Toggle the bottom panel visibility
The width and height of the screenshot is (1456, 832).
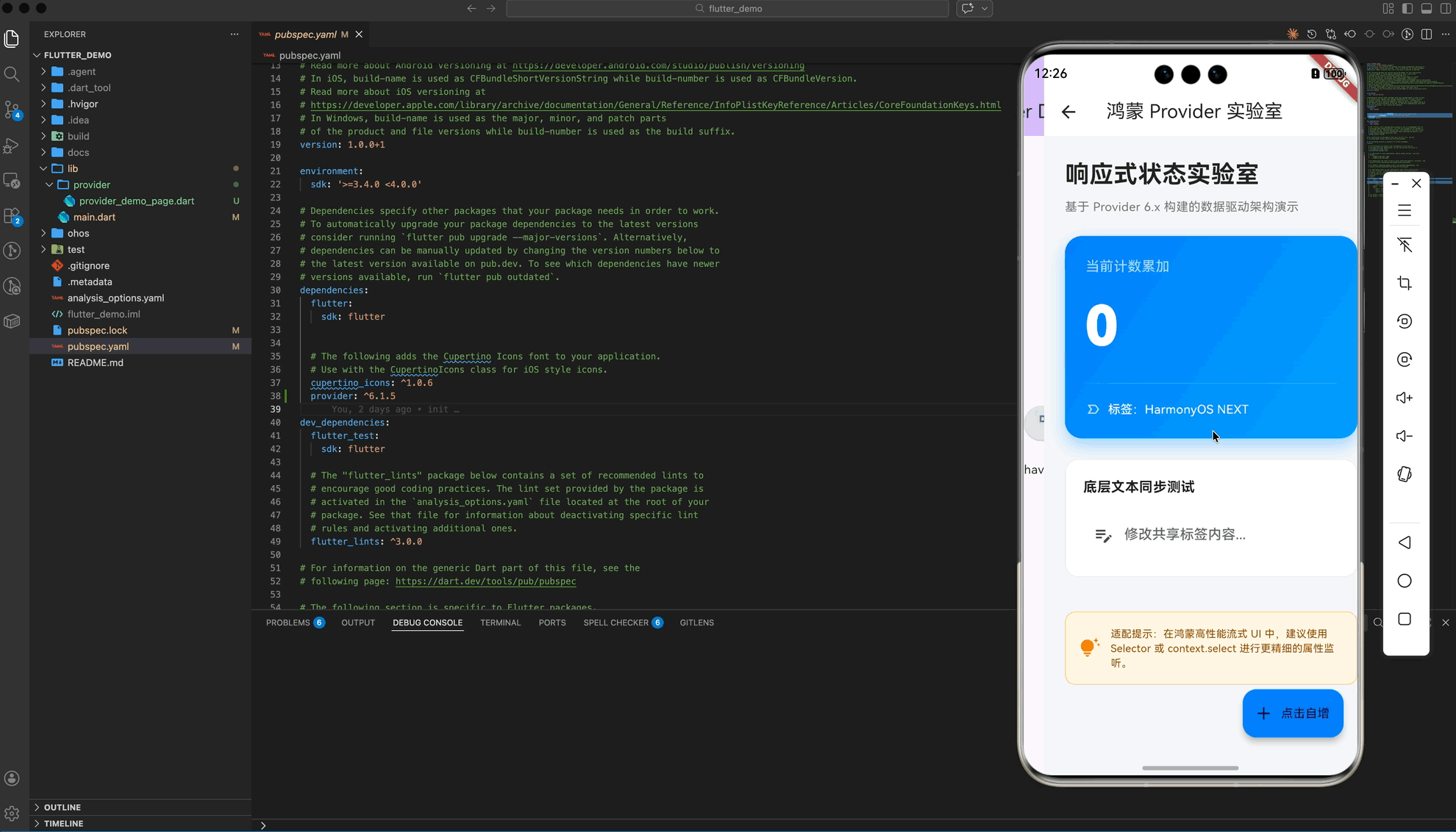pyautogui.click(x=1427, y=9)
